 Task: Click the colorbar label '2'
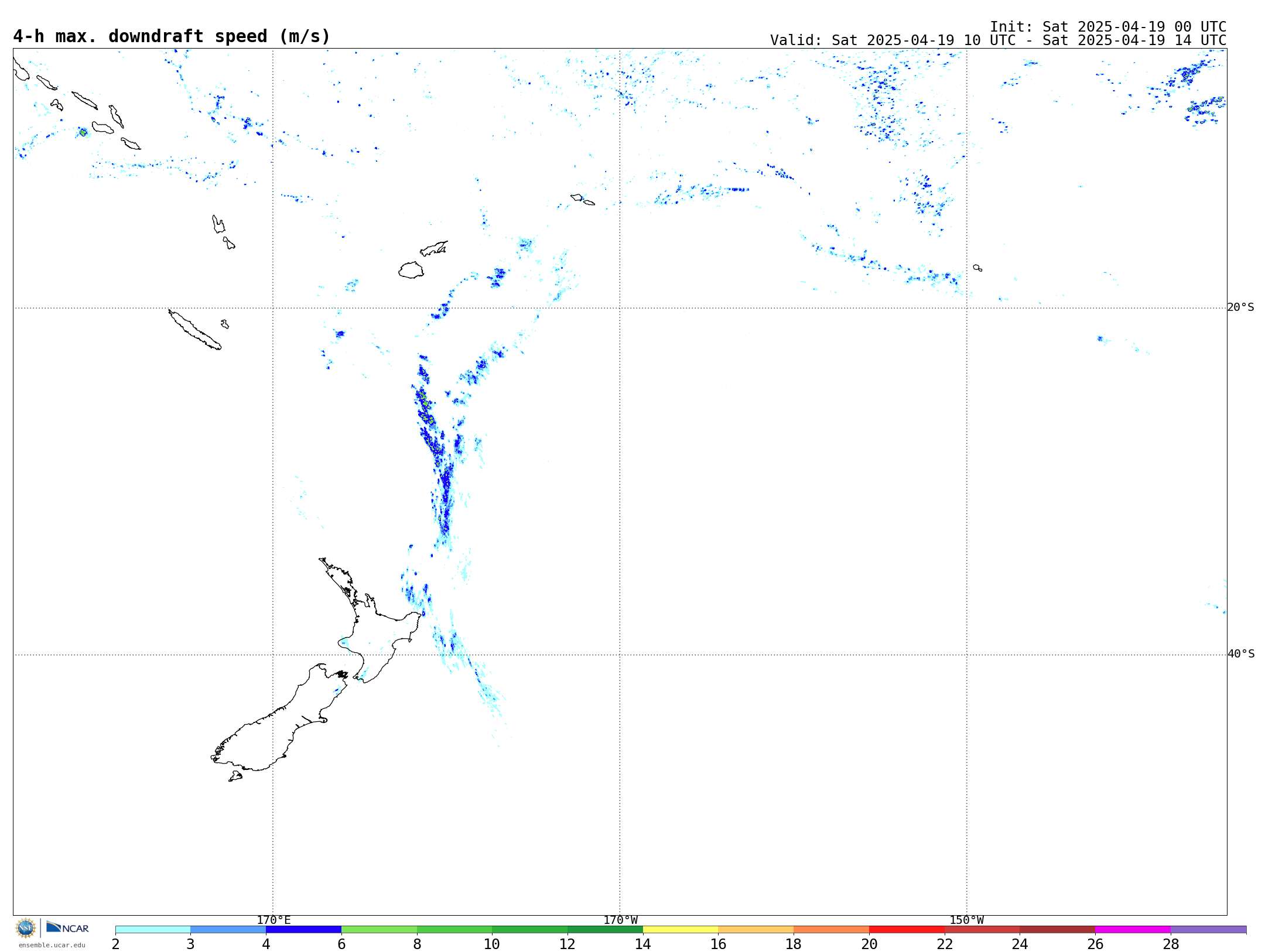pos(115,944)
